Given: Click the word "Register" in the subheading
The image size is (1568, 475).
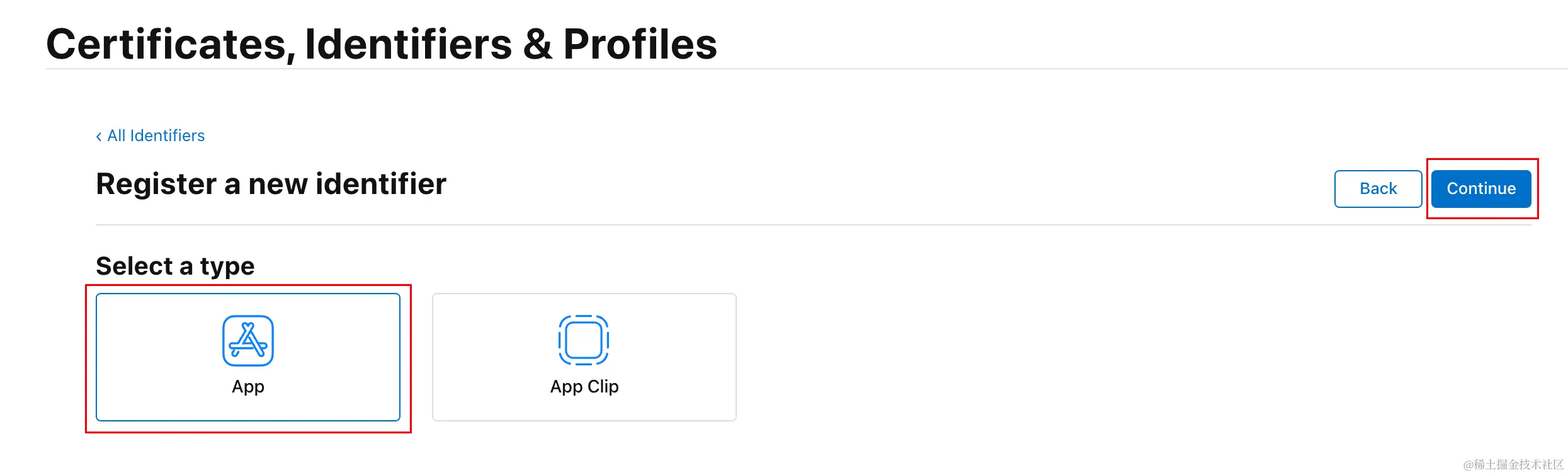Looking at the screenshot, I should [156, 185].
